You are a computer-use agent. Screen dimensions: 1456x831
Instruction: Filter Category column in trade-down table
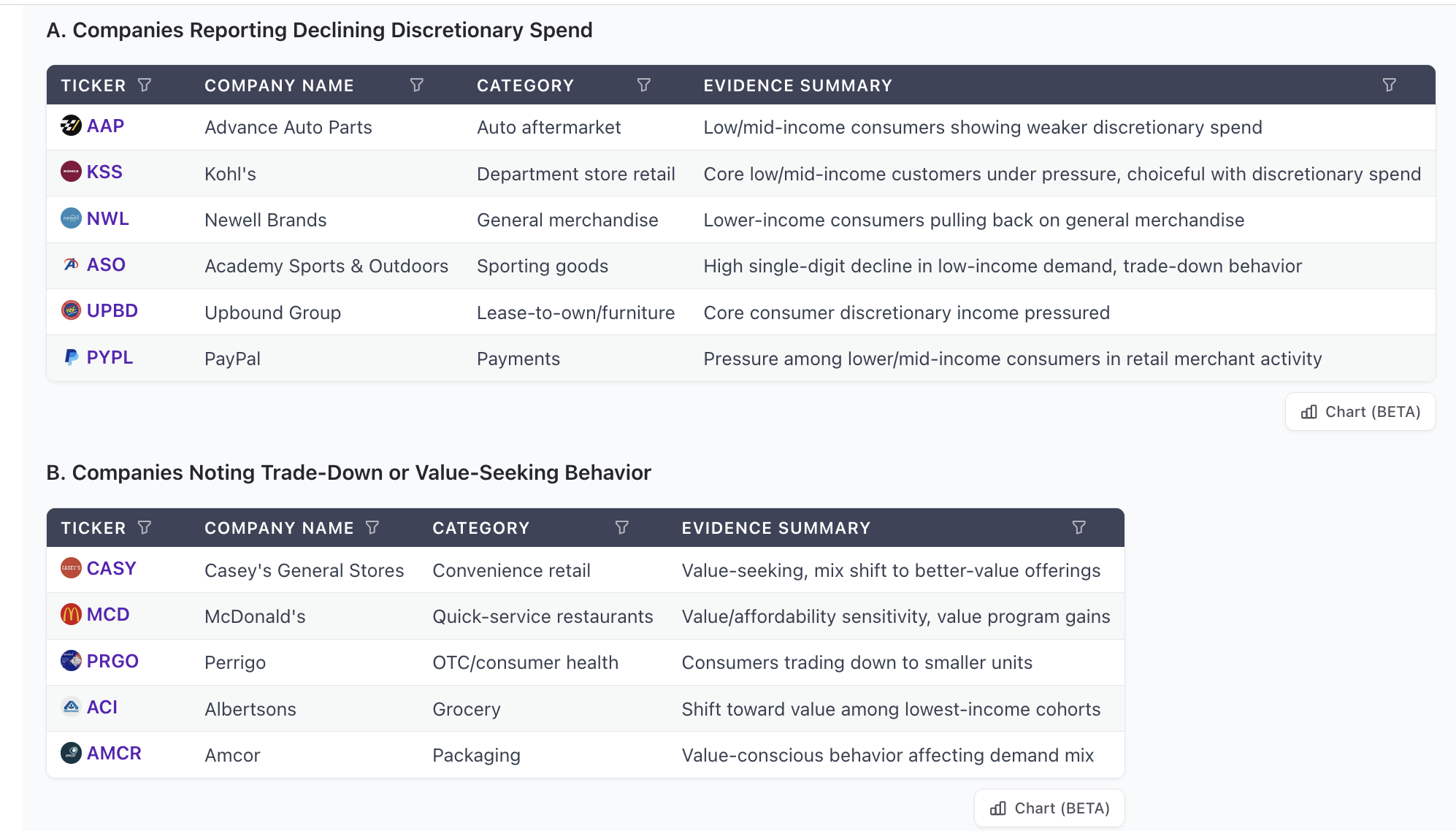622,528
